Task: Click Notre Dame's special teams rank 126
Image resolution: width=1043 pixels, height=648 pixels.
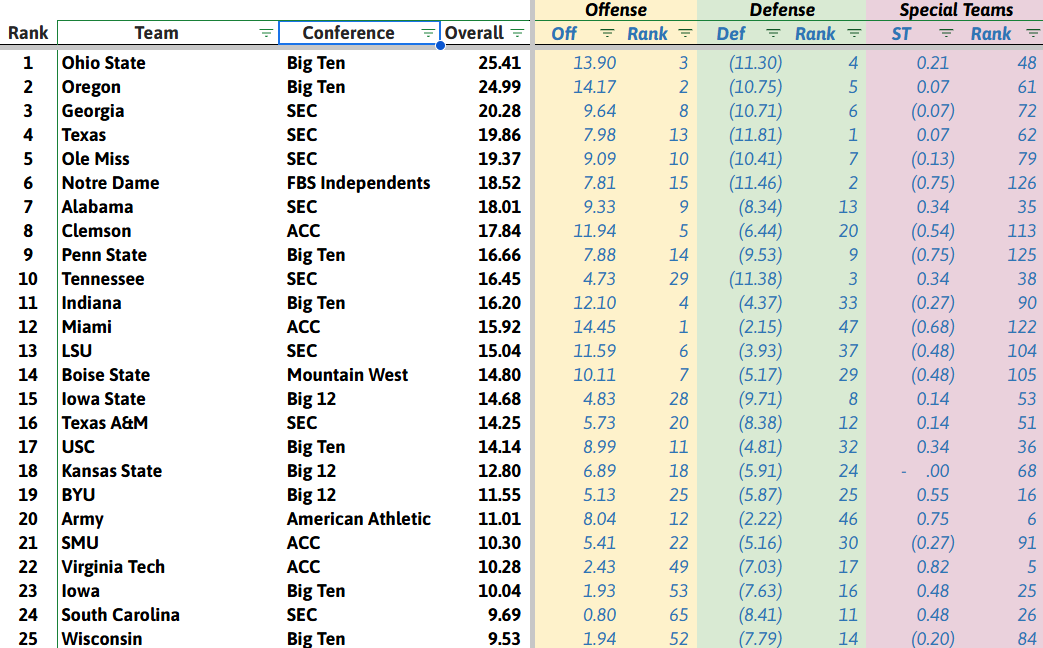Action: tap(1022, 183)
